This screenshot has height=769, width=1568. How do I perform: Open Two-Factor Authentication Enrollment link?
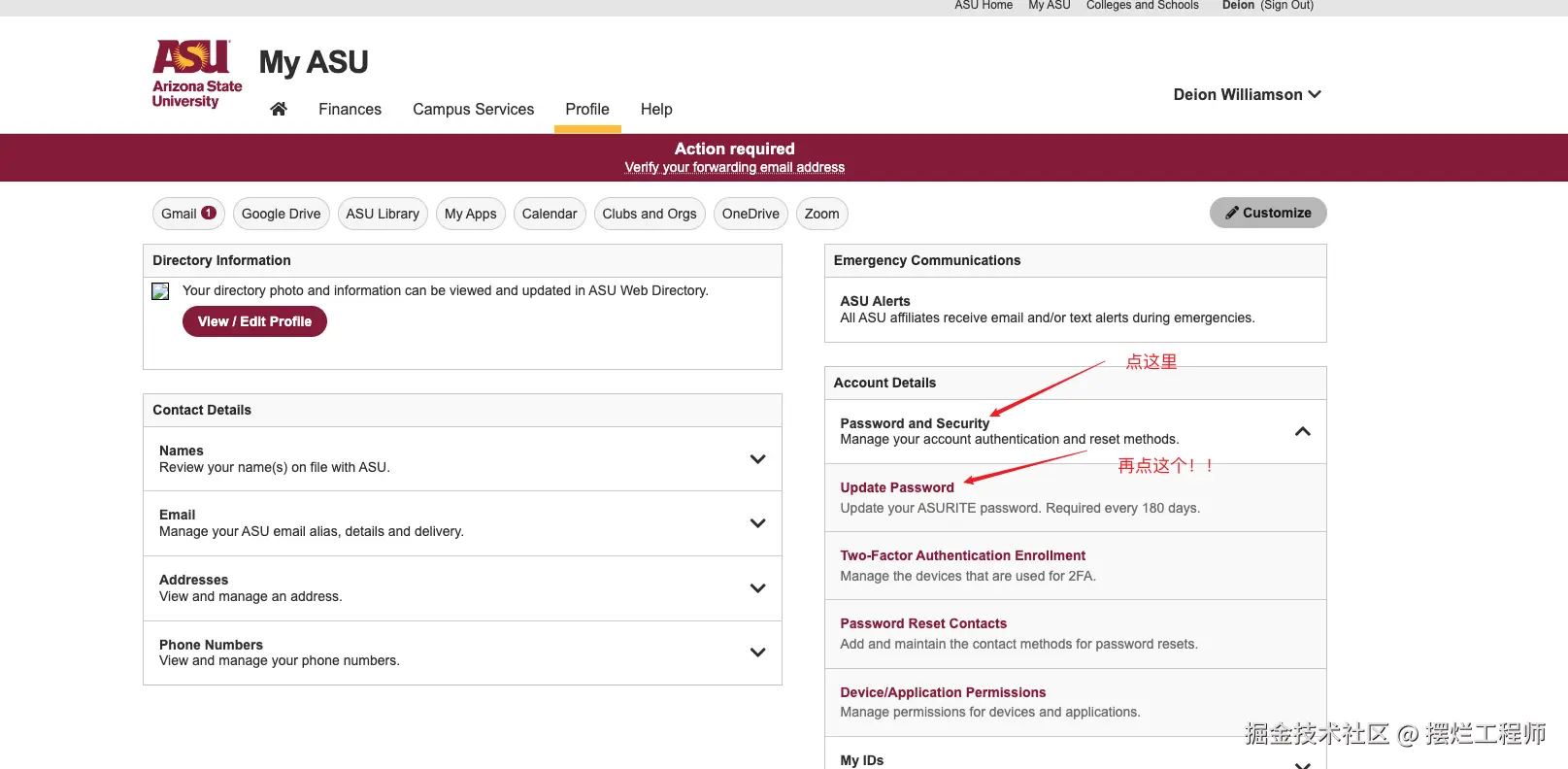962,555
